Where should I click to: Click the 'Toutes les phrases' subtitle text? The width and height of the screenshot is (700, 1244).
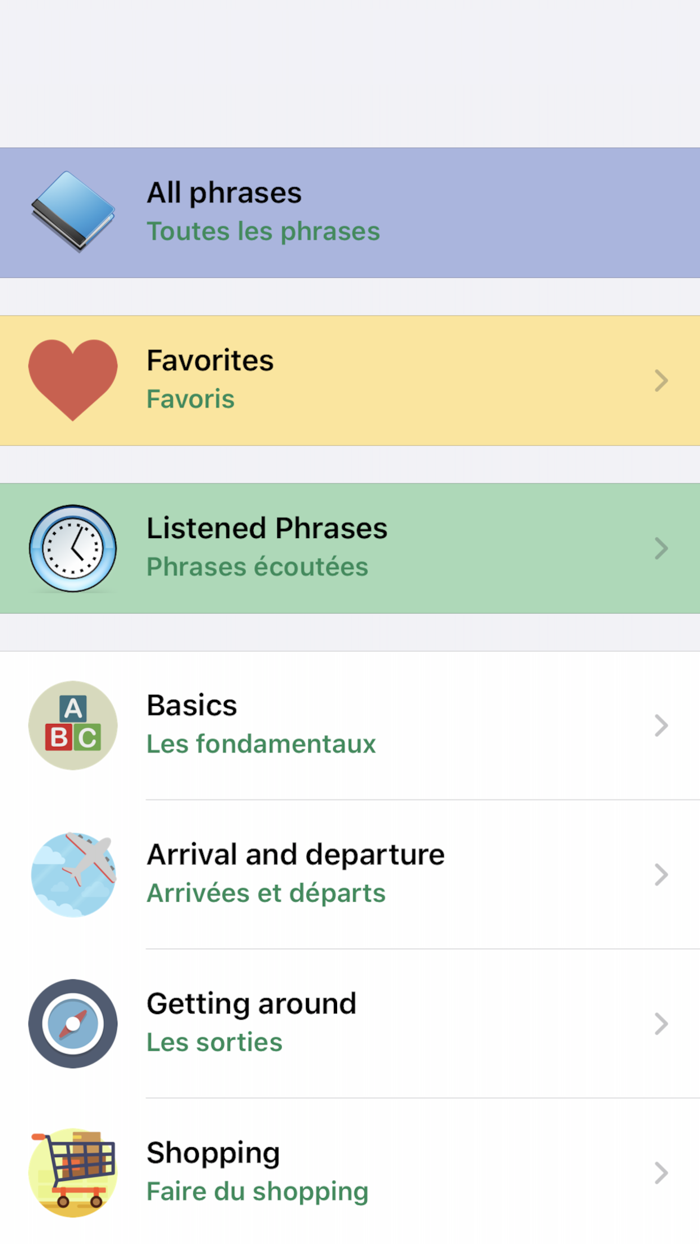263,231
